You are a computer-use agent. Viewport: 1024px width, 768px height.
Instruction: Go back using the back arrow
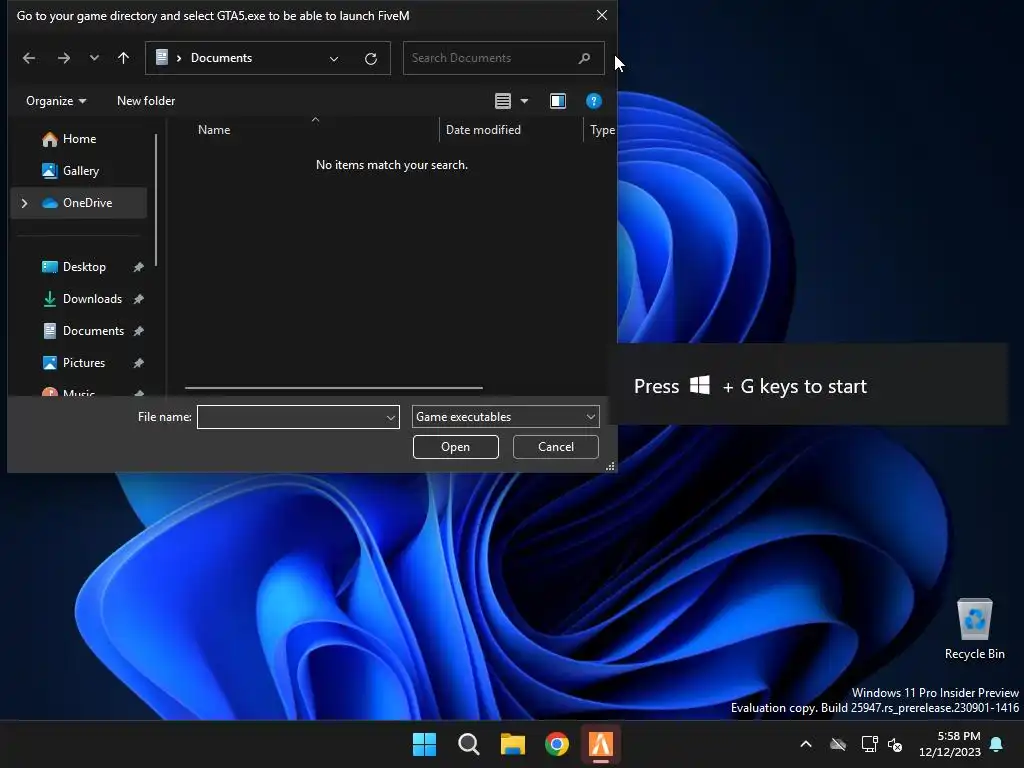click(x=29, y=58)
